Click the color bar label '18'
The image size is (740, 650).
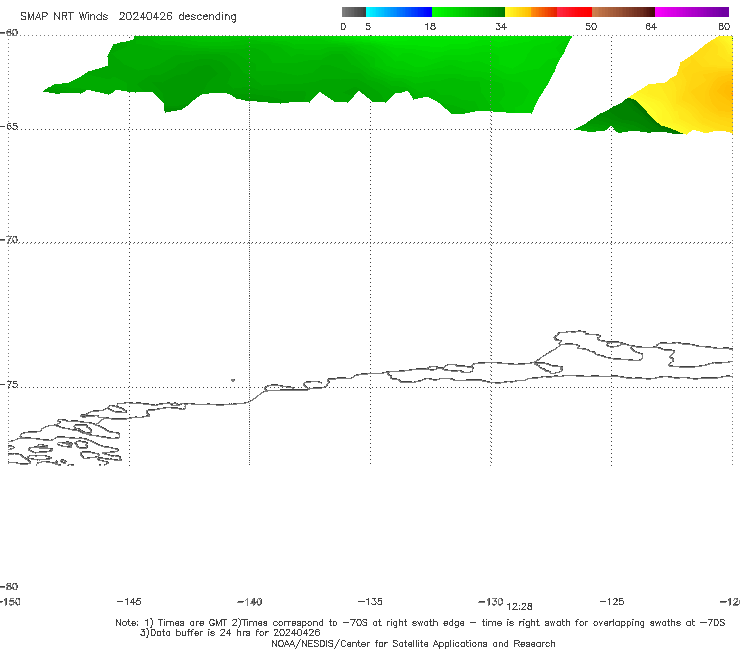point(430,27)
